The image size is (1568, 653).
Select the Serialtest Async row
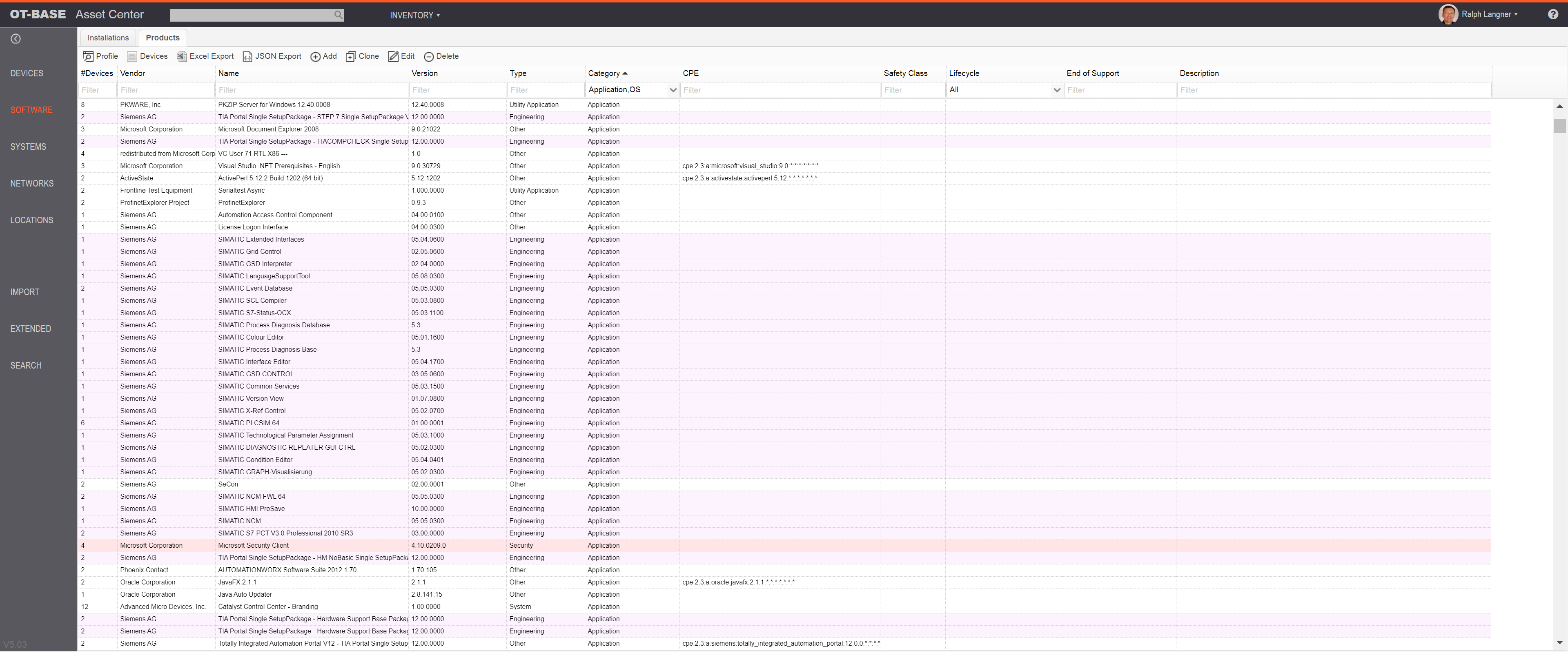(784, 191)
